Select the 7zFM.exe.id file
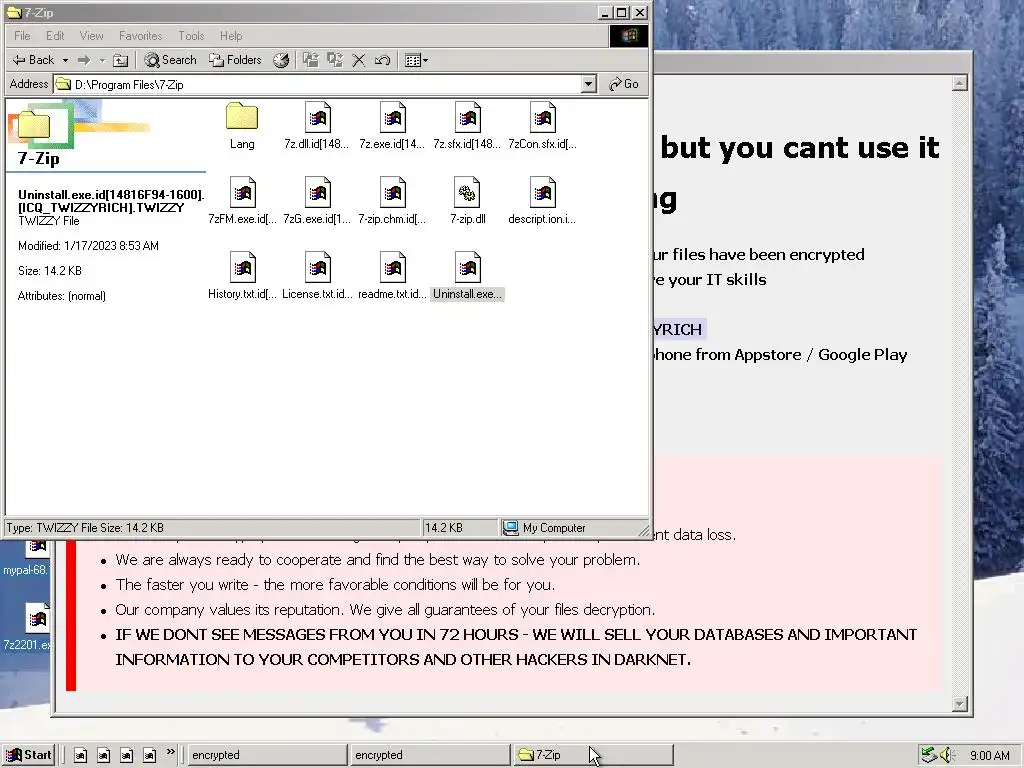Image resolution: width=1024 pixels, height=768 pixels. [x=242, y=201]
